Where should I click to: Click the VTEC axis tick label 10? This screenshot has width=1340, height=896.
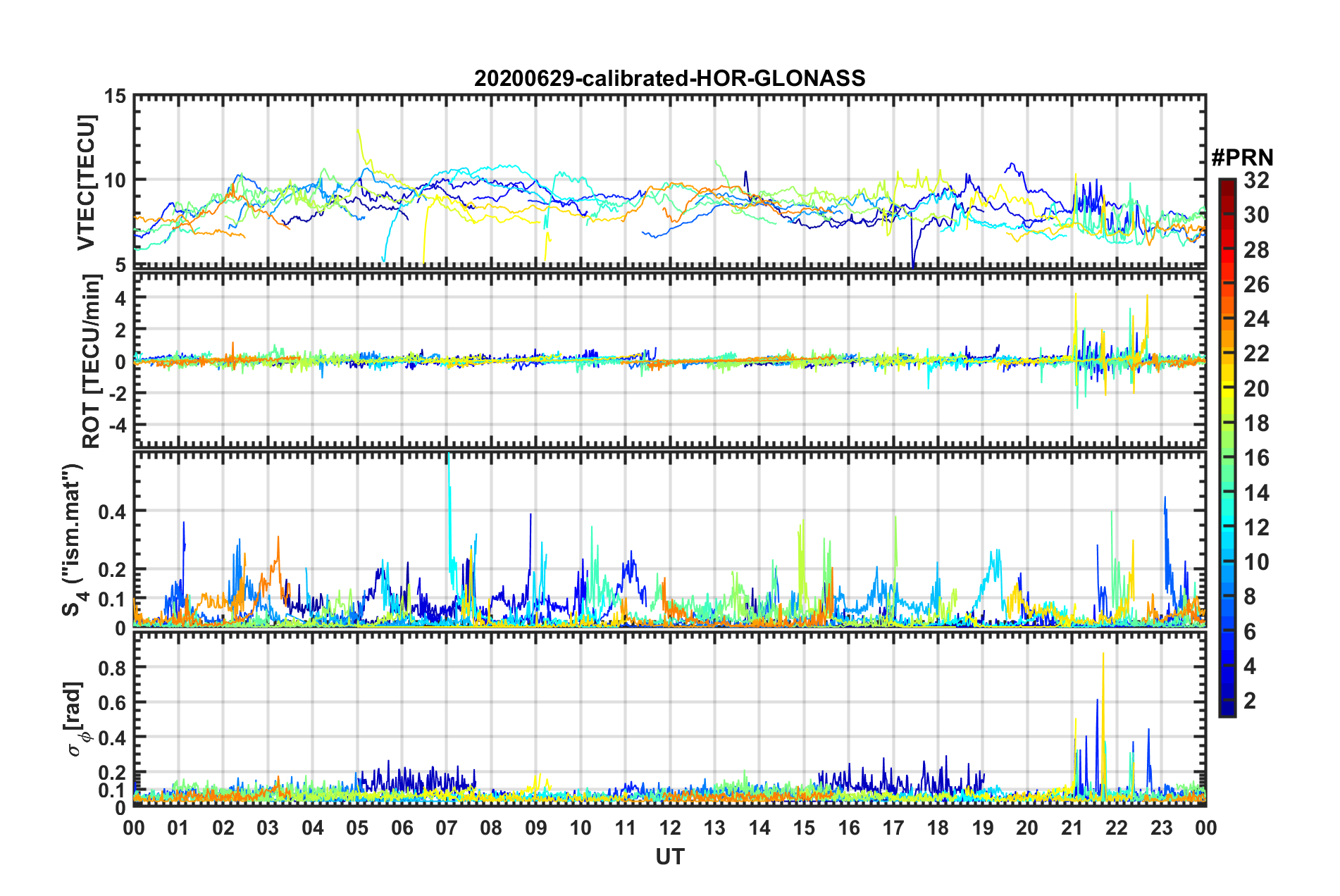coord(115,180)
